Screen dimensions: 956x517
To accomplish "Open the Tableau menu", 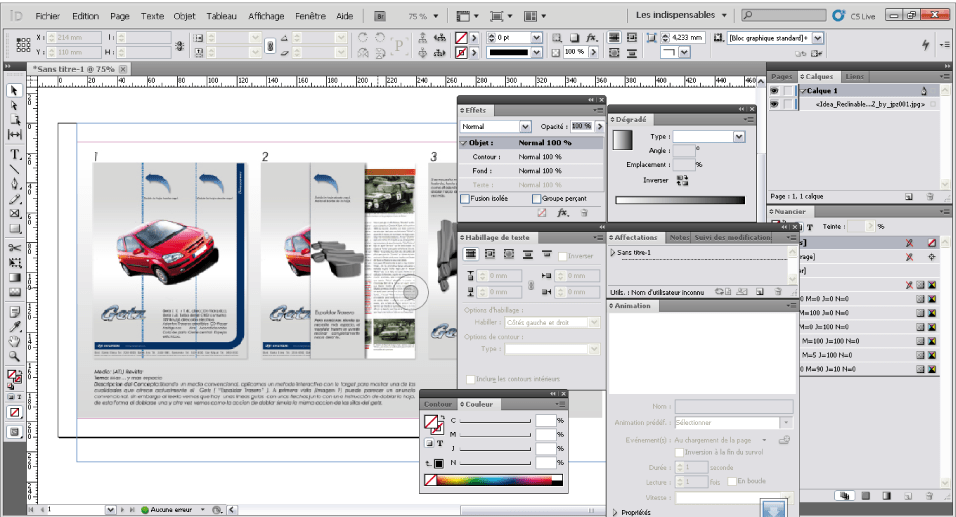I will [221, 16].
